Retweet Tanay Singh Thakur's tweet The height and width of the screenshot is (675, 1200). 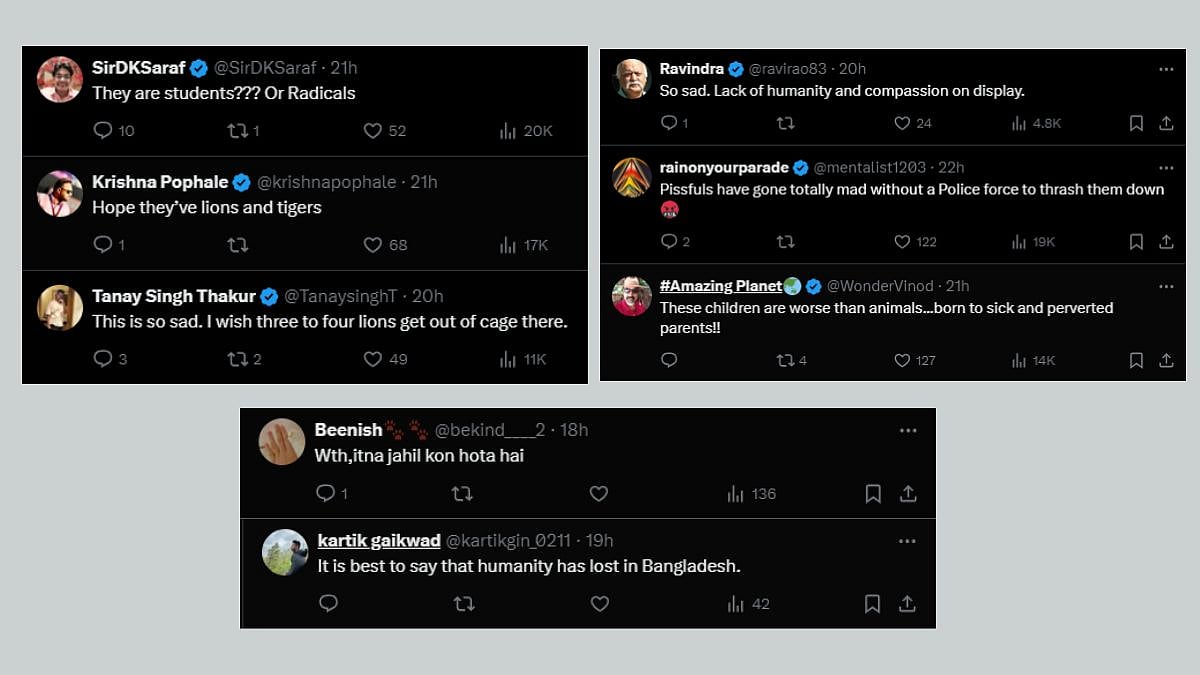pos(237,359)
